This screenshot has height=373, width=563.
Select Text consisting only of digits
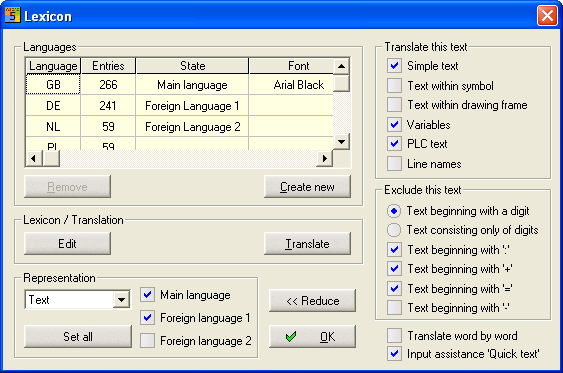[394, 230]
